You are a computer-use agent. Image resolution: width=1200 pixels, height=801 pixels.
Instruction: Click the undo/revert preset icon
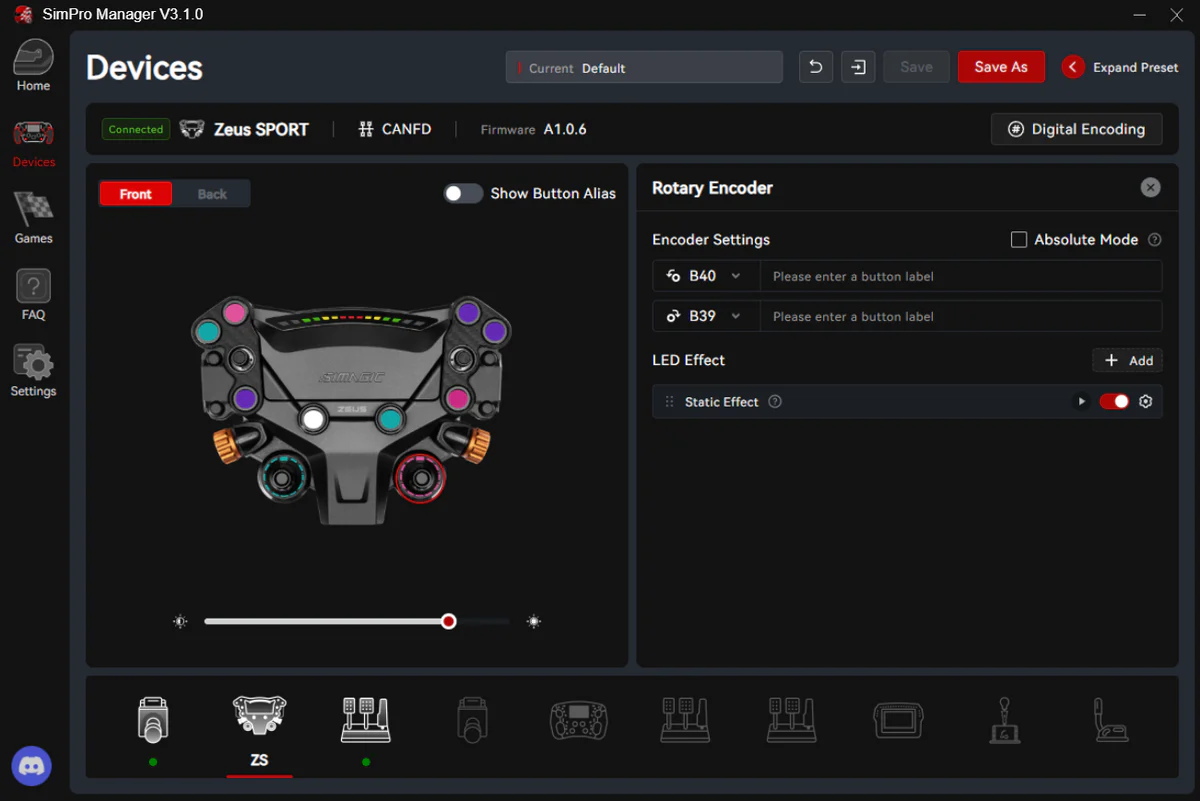[x=816, y=67]
